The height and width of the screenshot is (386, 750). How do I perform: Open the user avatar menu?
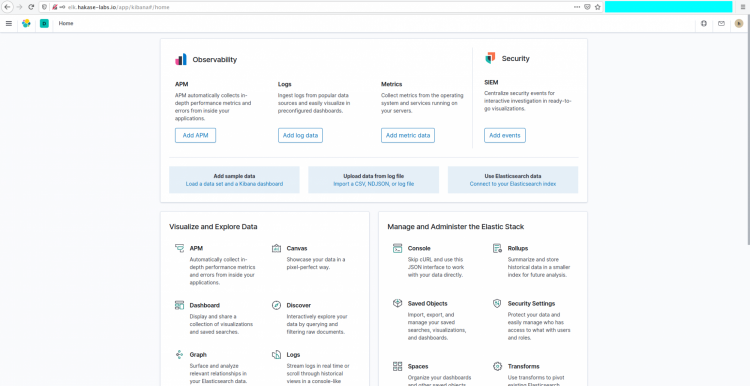[739, 23]
